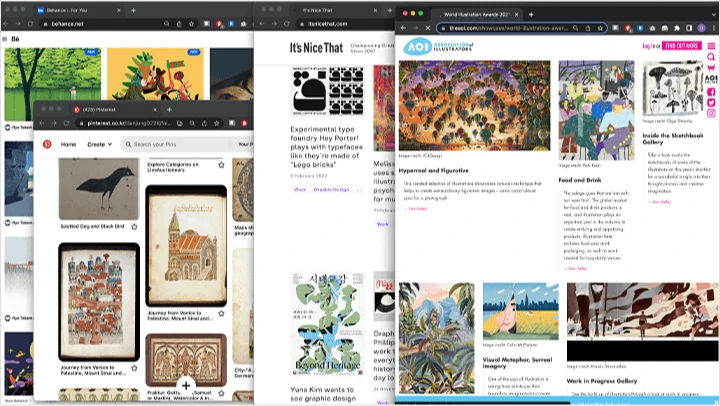
Task: Click the itsnicethat.com address bar
Action: (x=344, y=23)
